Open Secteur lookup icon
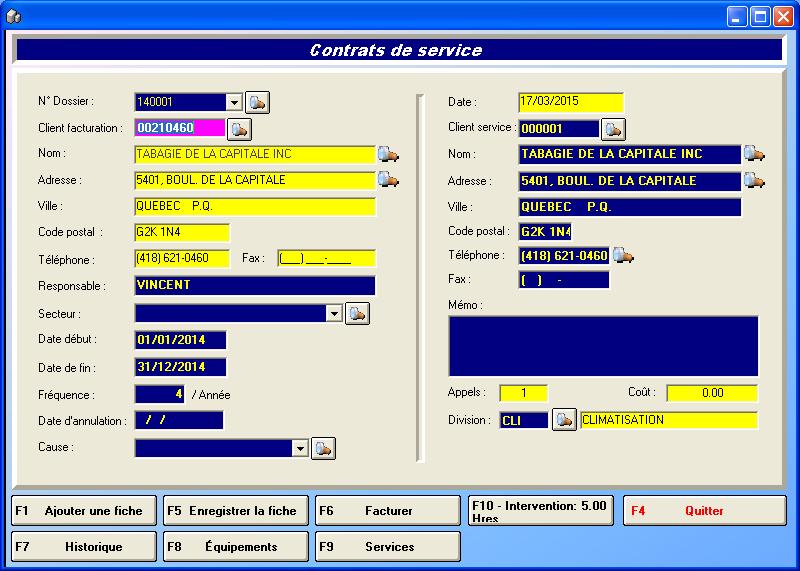Viewport: 800px width, 571px height. [357, 313]
